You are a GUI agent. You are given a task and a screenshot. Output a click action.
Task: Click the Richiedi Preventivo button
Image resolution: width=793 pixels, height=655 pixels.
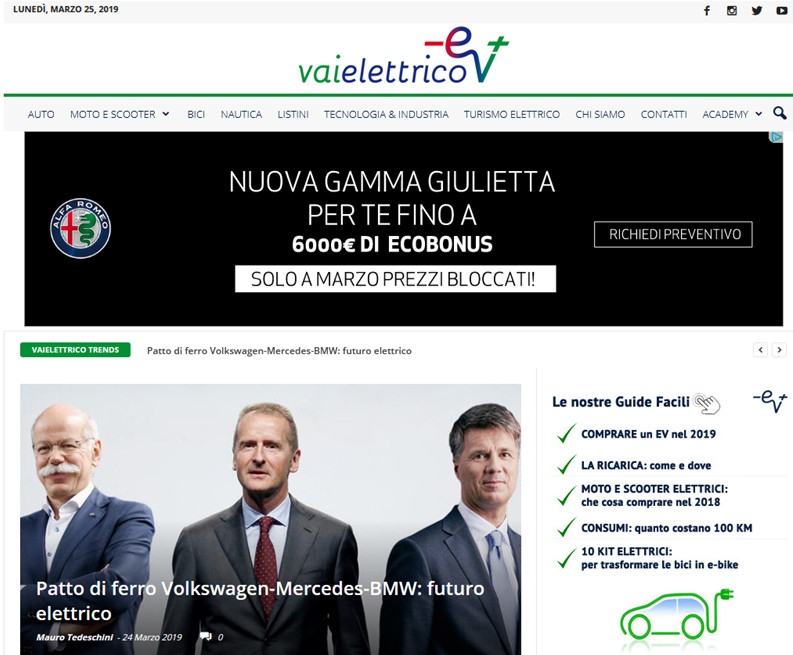[x=673, y=234]
